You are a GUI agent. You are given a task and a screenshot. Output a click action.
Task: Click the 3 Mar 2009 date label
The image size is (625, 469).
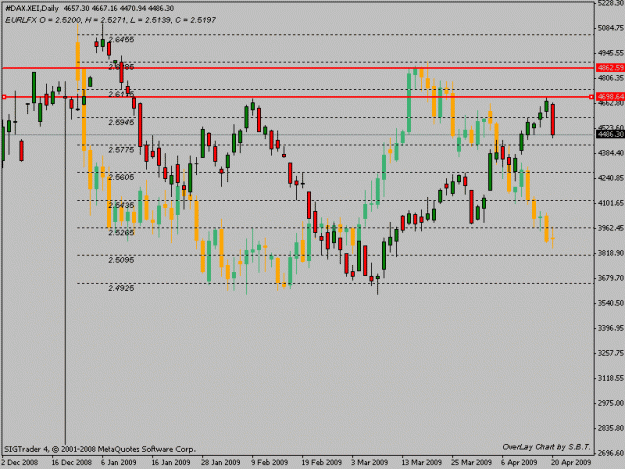(x=369, y=463)
